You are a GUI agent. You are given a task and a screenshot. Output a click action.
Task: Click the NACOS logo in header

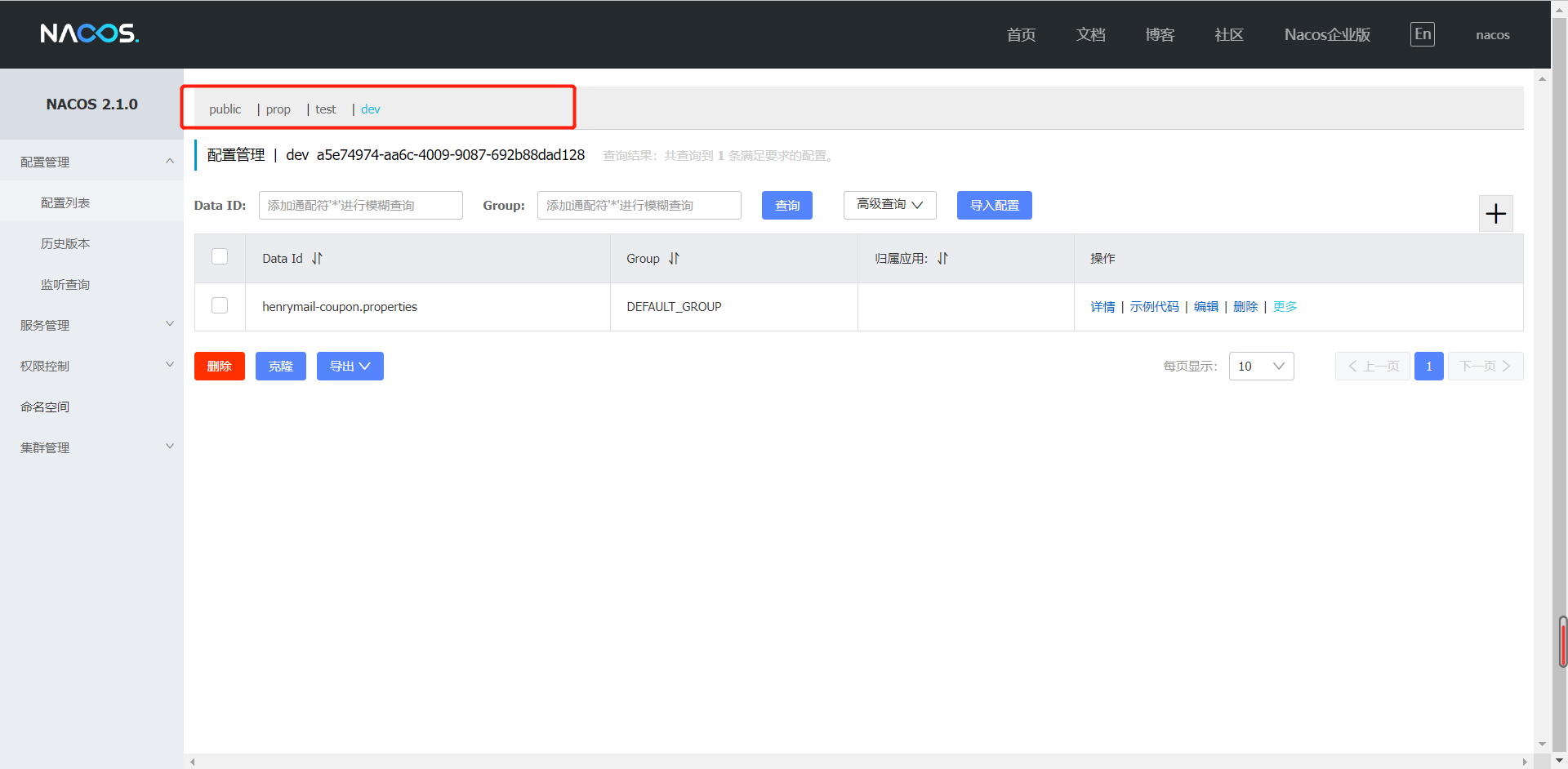point(90,33)
